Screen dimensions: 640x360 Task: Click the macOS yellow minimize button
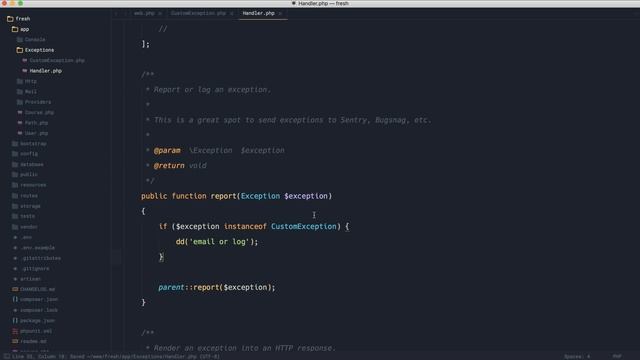click(x=12, y=3)
